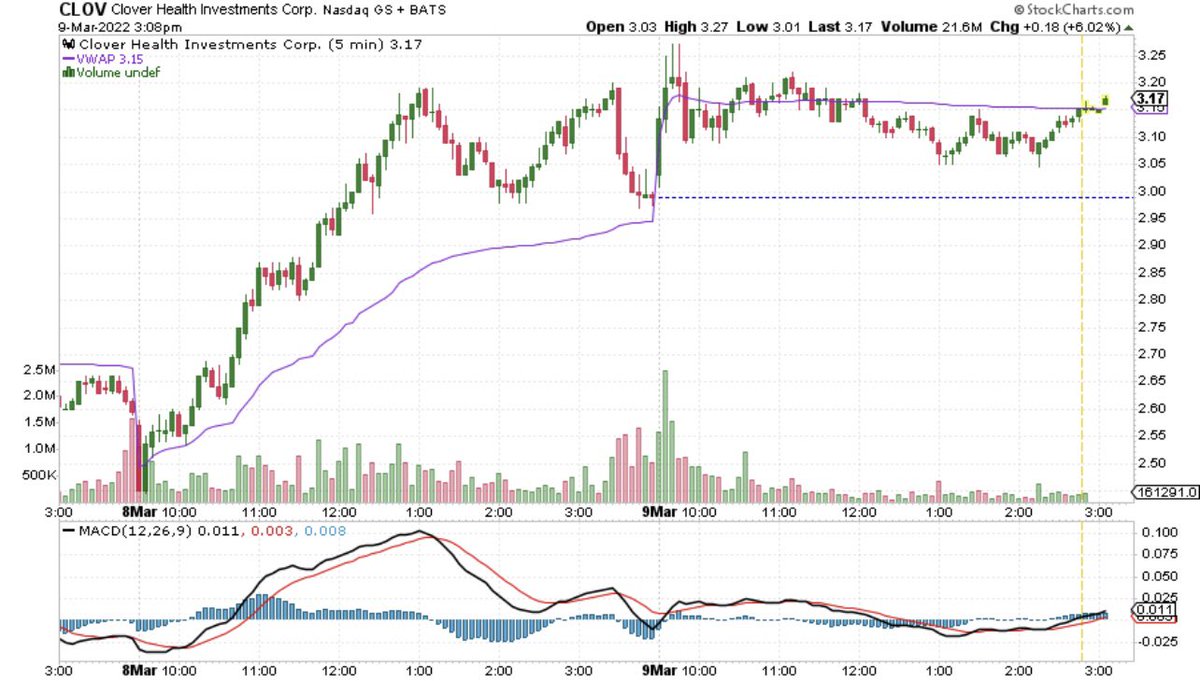Click the -0.025 MACD axis label

pyautogui.click(x=1156, y=642)
